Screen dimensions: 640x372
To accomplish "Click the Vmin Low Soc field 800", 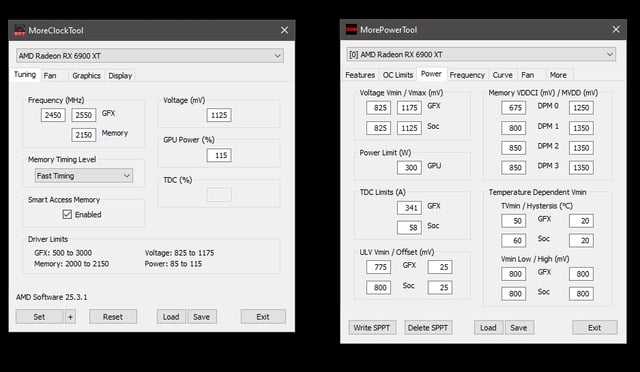I will [x=513, y=294].
